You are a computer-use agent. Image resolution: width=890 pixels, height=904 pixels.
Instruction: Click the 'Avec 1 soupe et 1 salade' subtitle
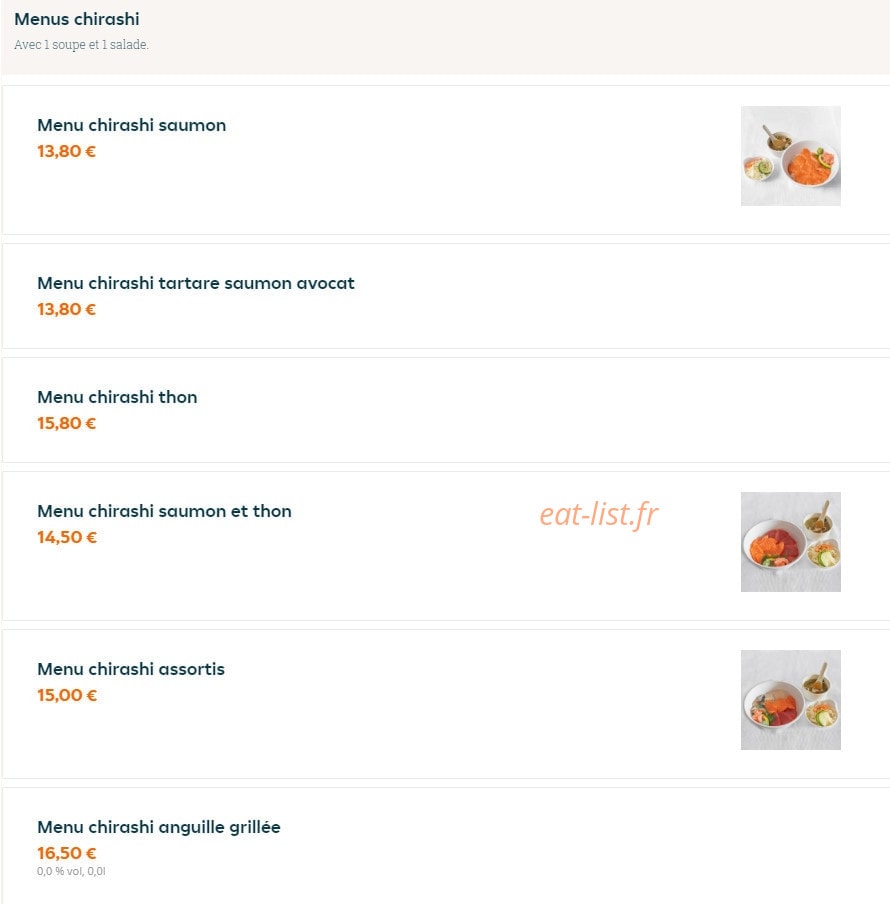point(81,45)
